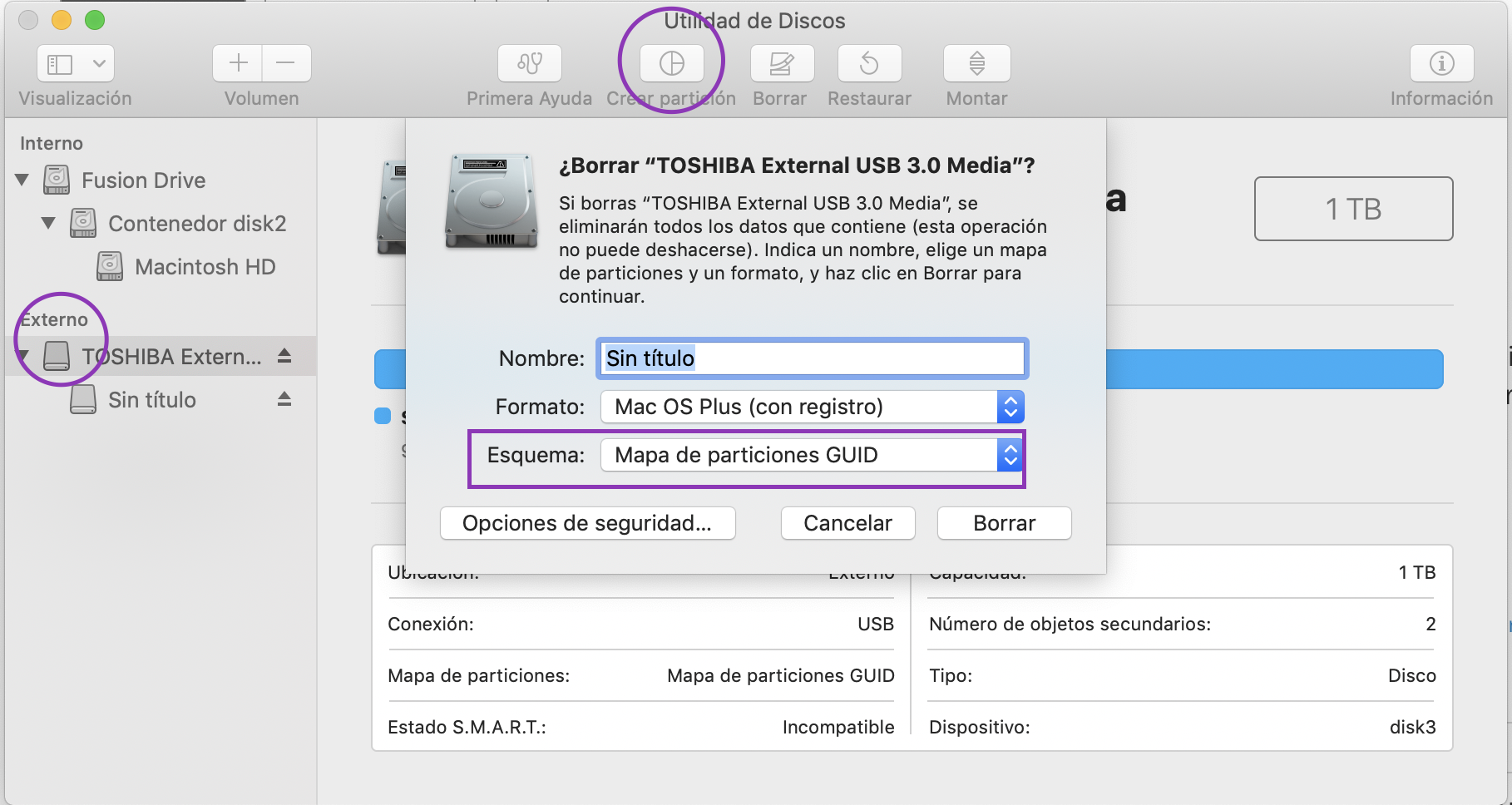Viewport: 1512px width, 805px height.
Task: Open the Formato dropdown
Action: 1010,407
